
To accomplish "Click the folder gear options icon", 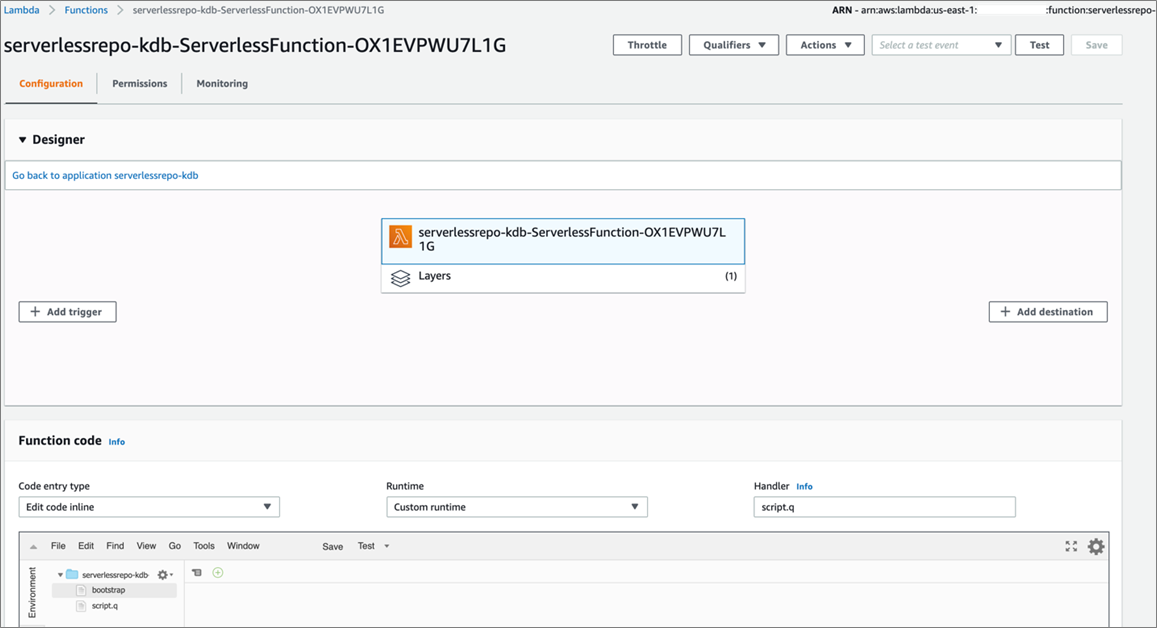I will 164,575.
